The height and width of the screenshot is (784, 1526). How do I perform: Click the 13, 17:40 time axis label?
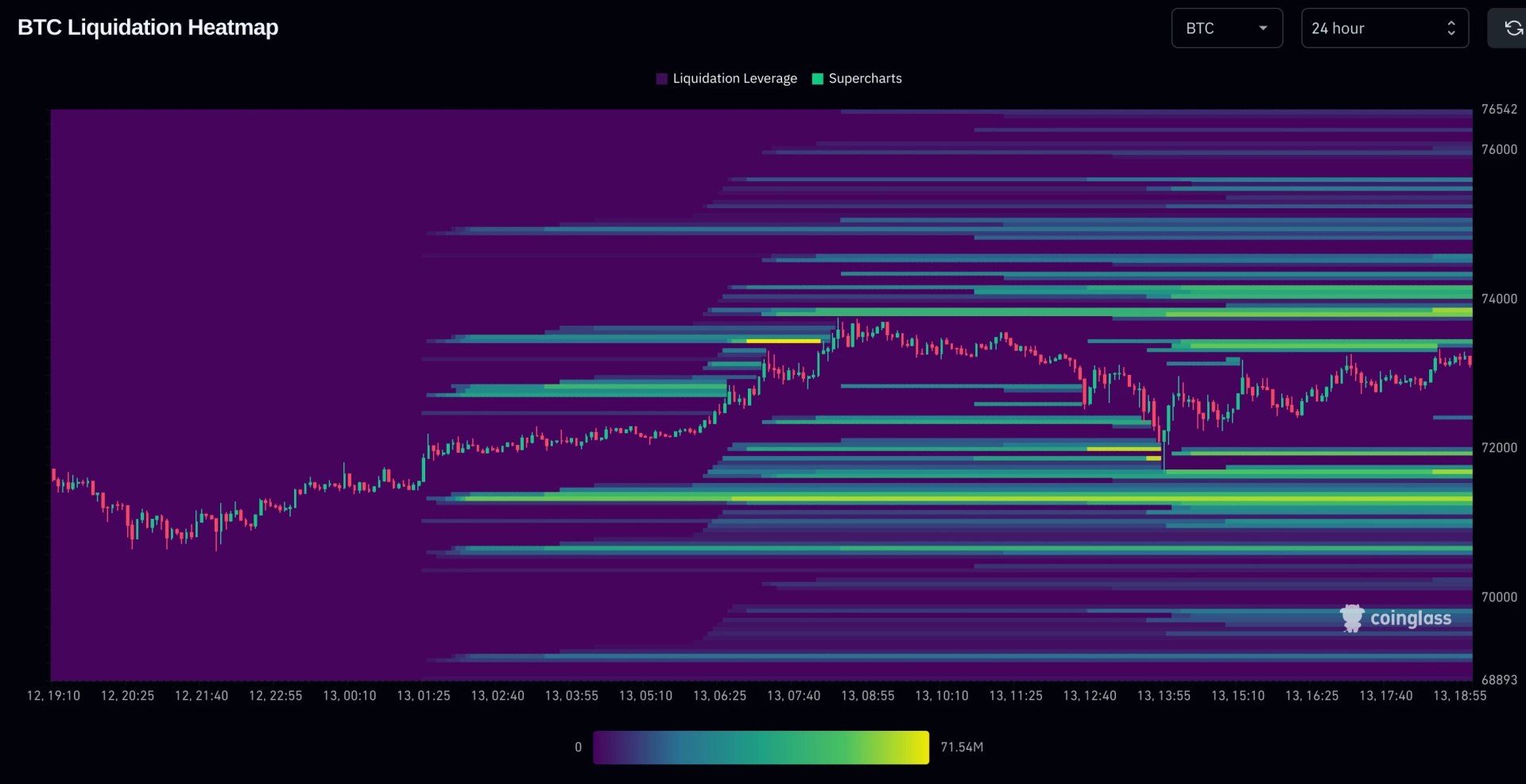click(1385, 696)
